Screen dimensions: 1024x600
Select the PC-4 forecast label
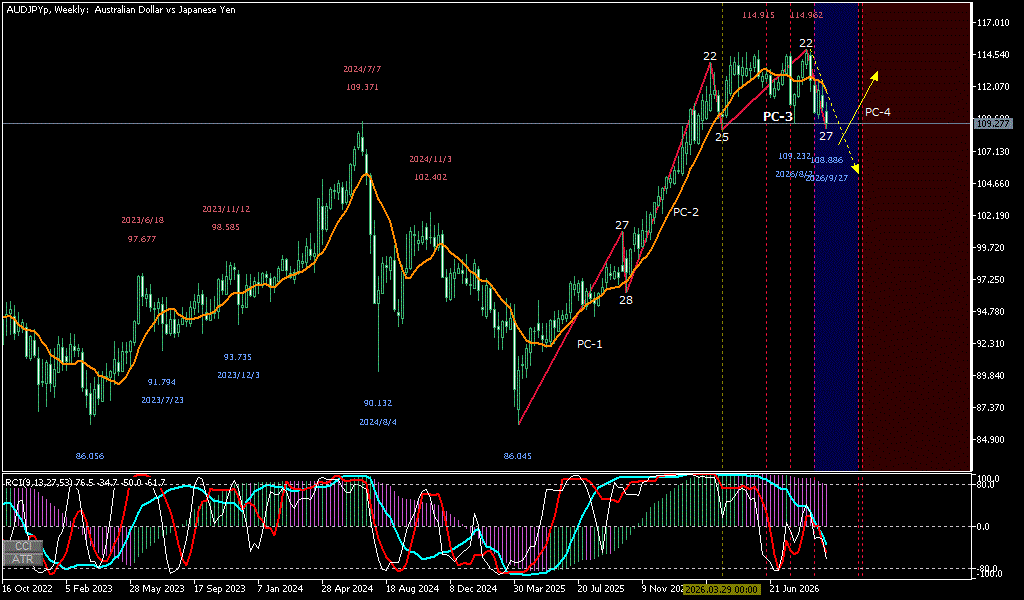tap(878, 112)
